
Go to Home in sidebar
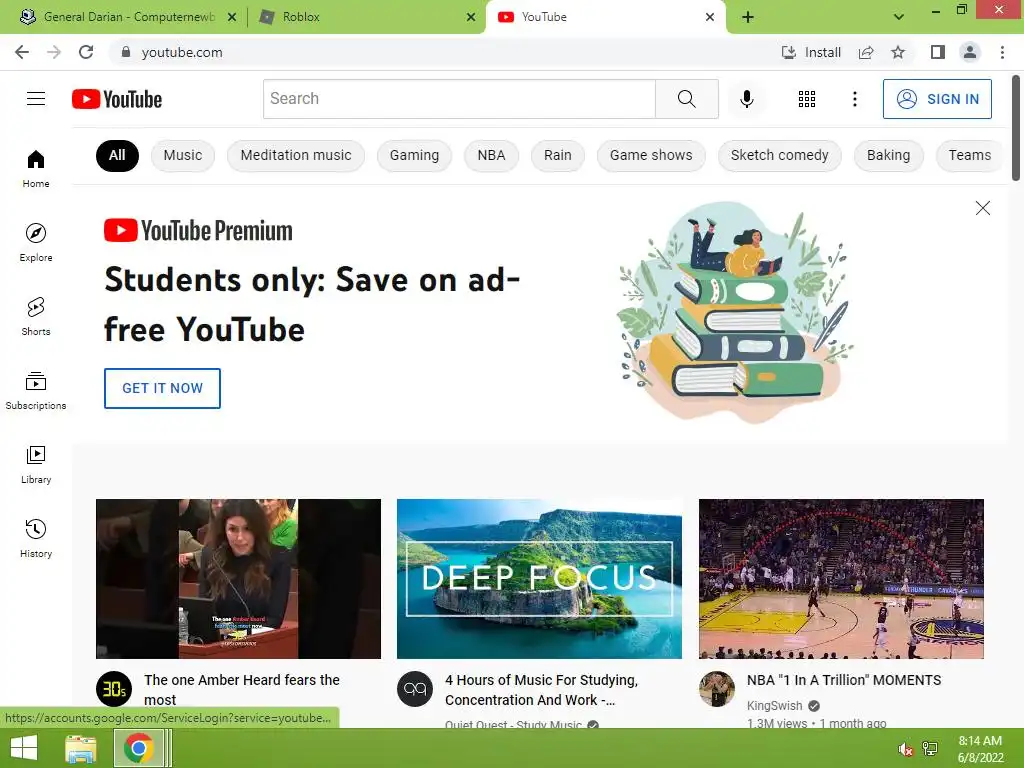coord(36,168)
